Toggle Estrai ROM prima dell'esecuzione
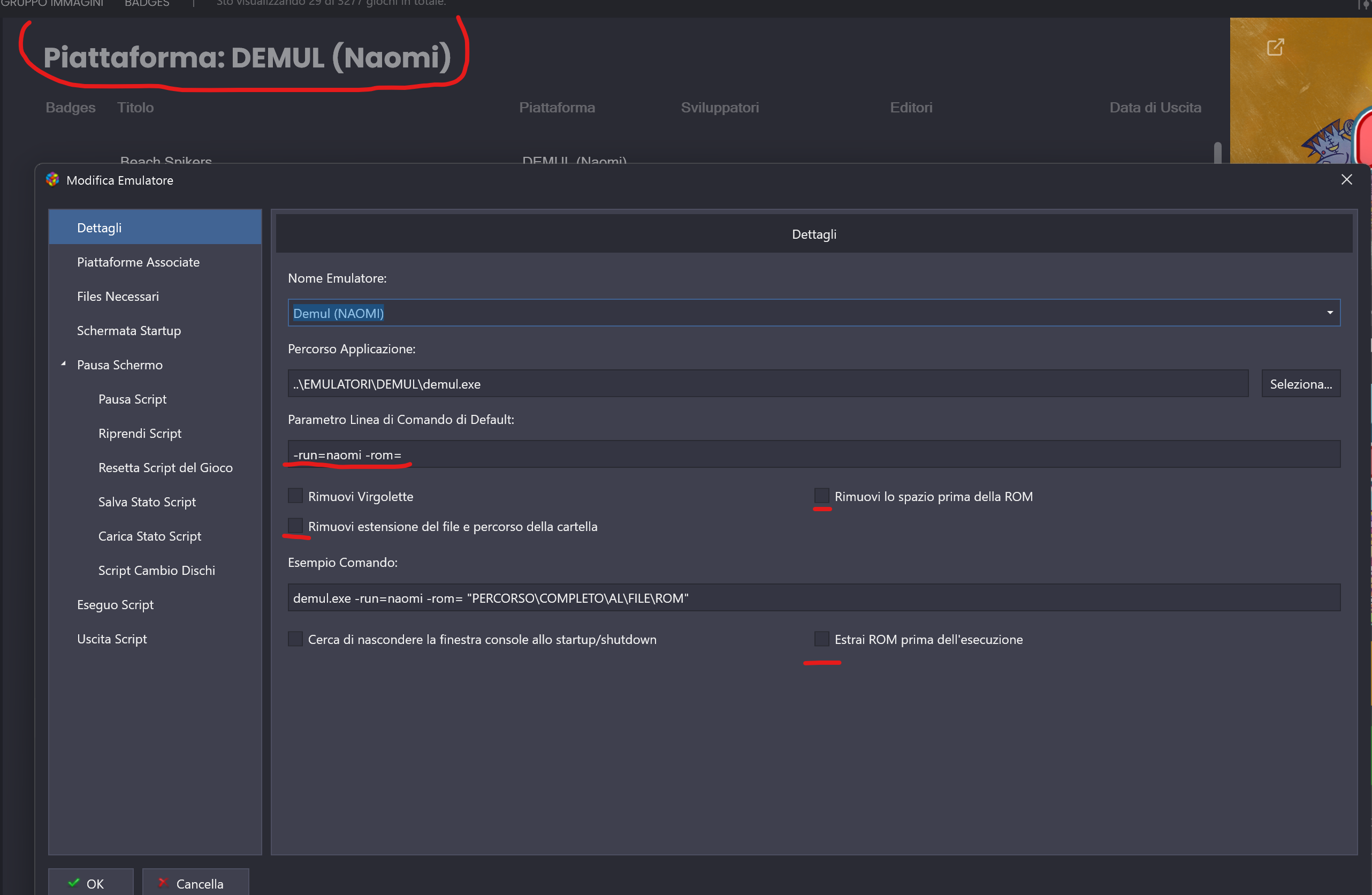1372x895 pixels. pos(821,639)
